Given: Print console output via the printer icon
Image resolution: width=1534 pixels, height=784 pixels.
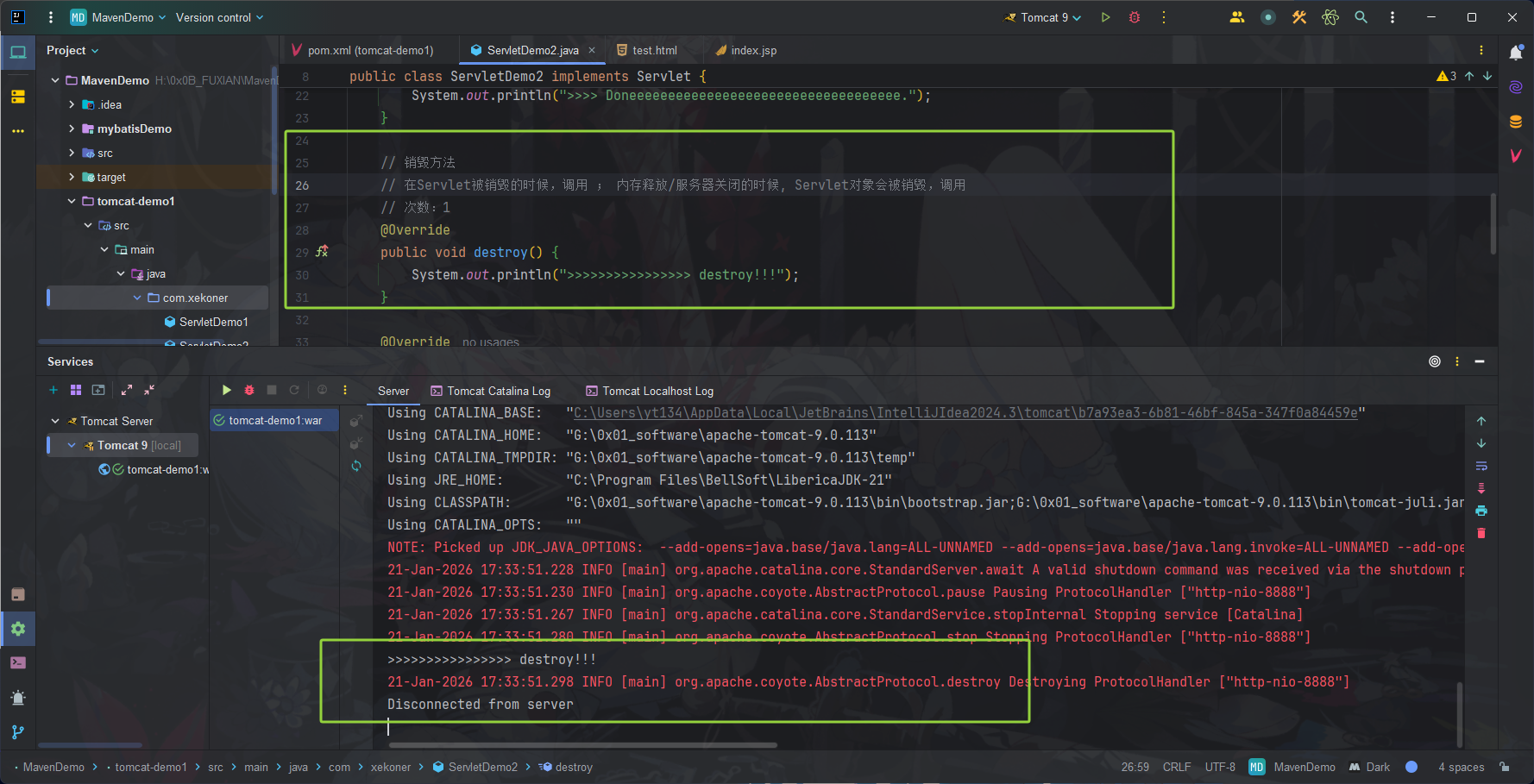Looking at the screenshot, I should [x=1481, y=511].
